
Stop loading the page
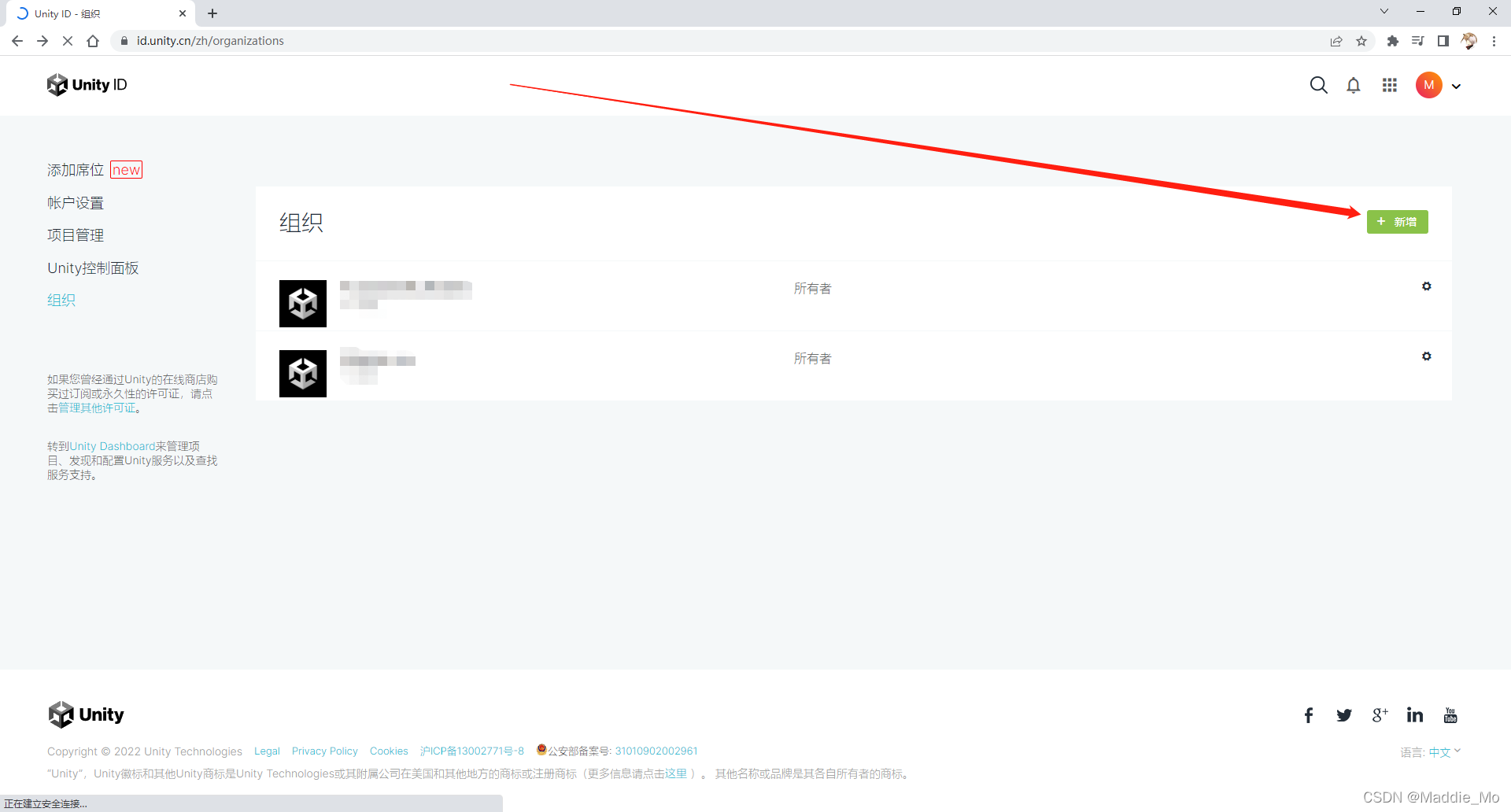click(x=68, y=41)
